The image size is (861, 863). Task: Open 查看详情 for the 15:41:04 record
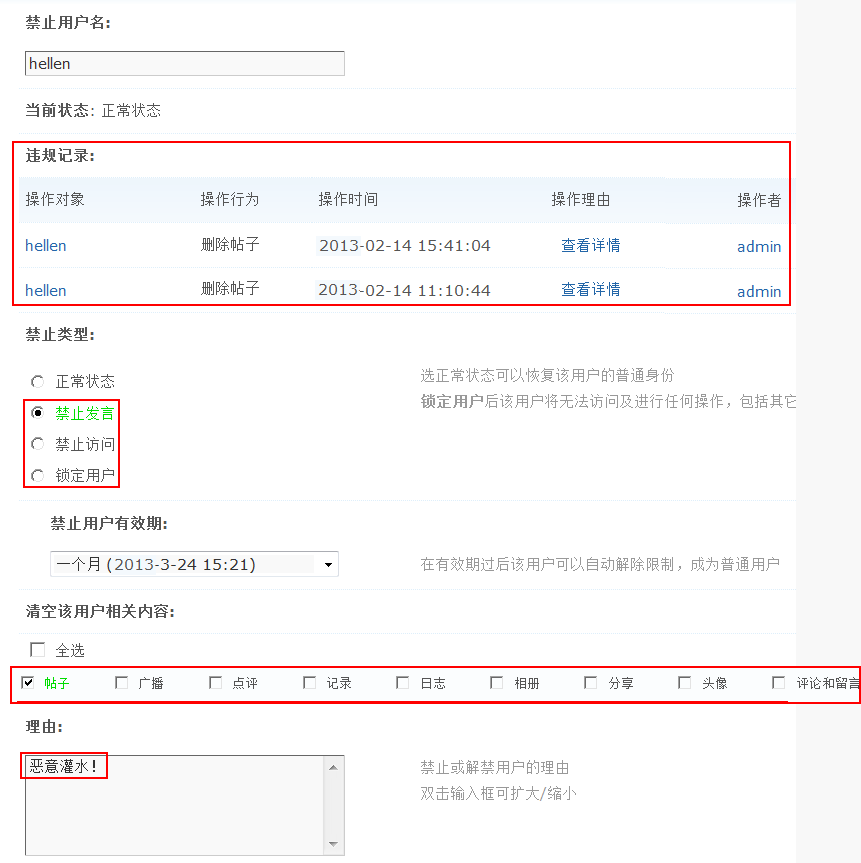point(590,245)
